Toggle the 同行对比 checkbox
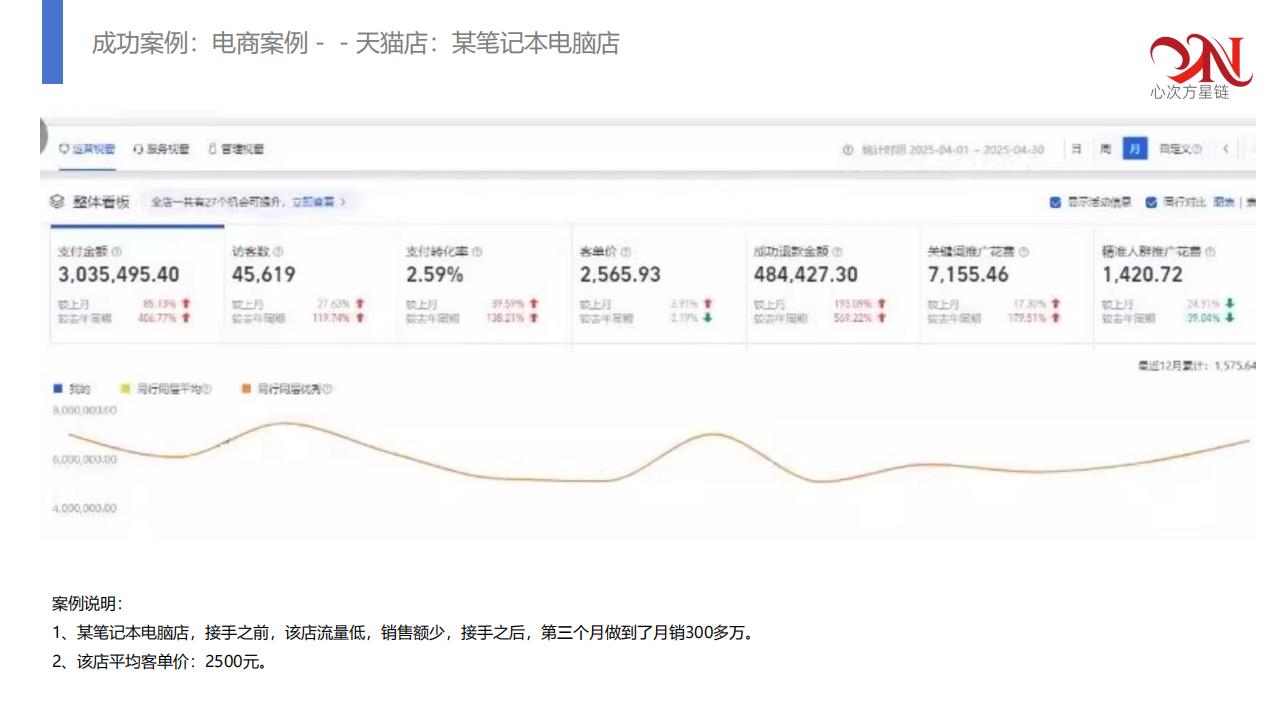Screen dimensions: 1280x720 [1151, 202]
